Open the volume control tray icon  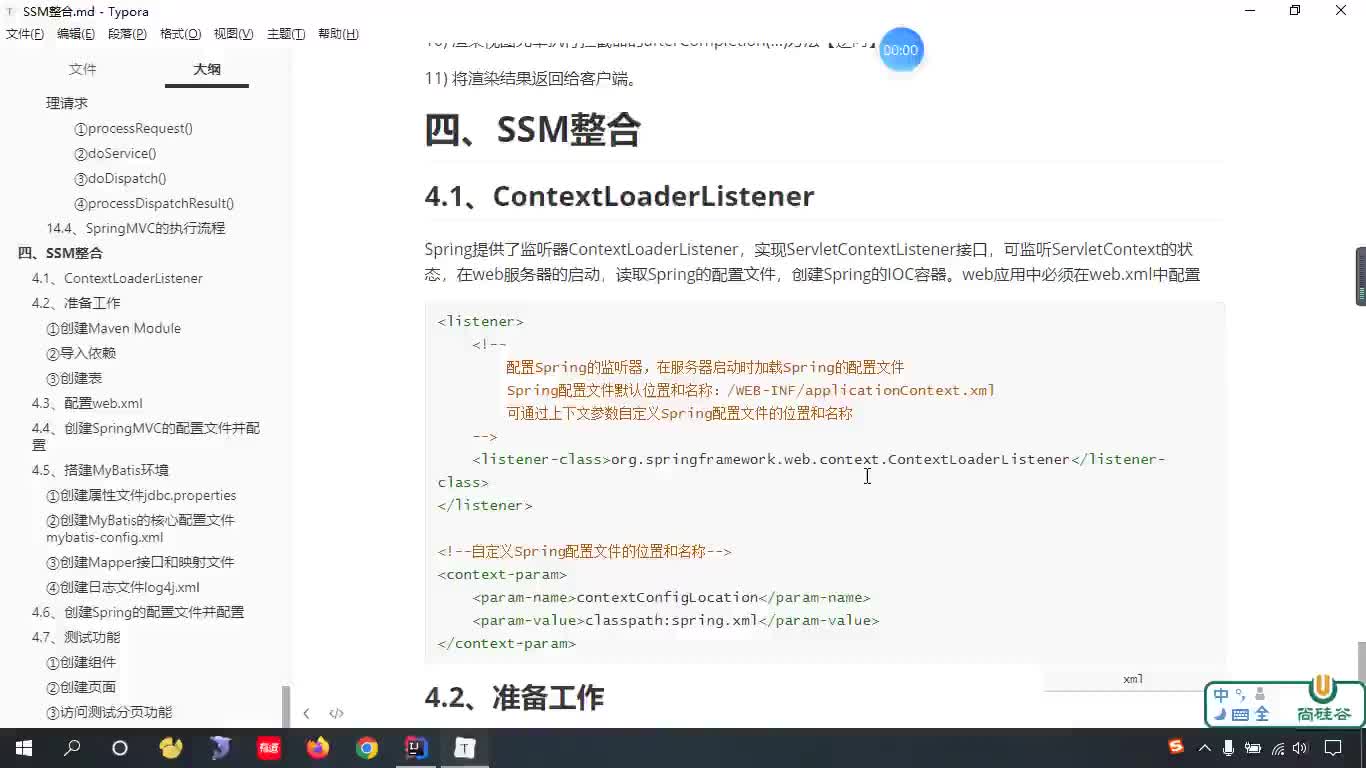(x=1300, y=747)
